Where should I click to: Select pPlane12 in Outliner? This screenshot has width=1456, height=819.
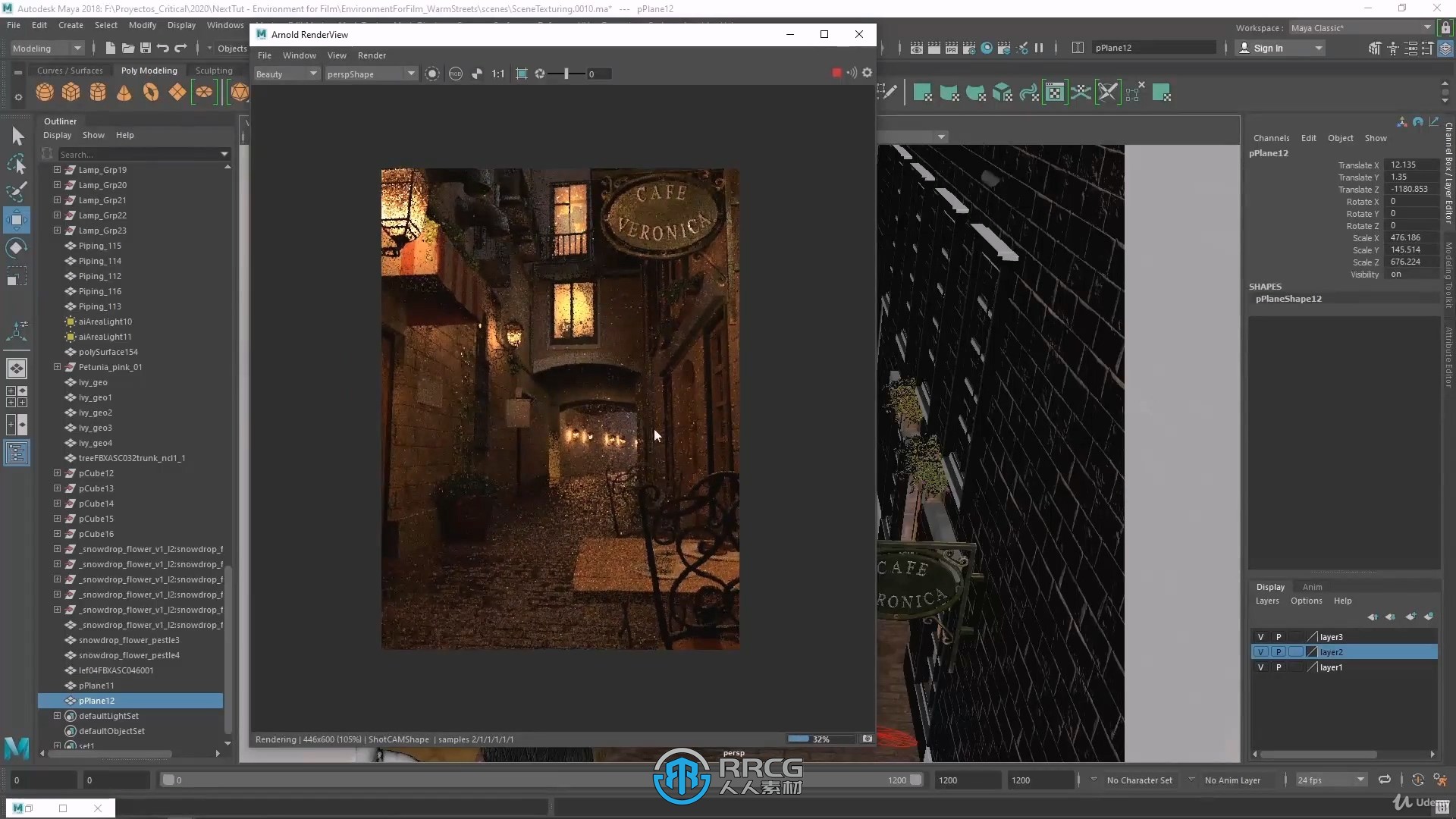(x=97, y=700)
